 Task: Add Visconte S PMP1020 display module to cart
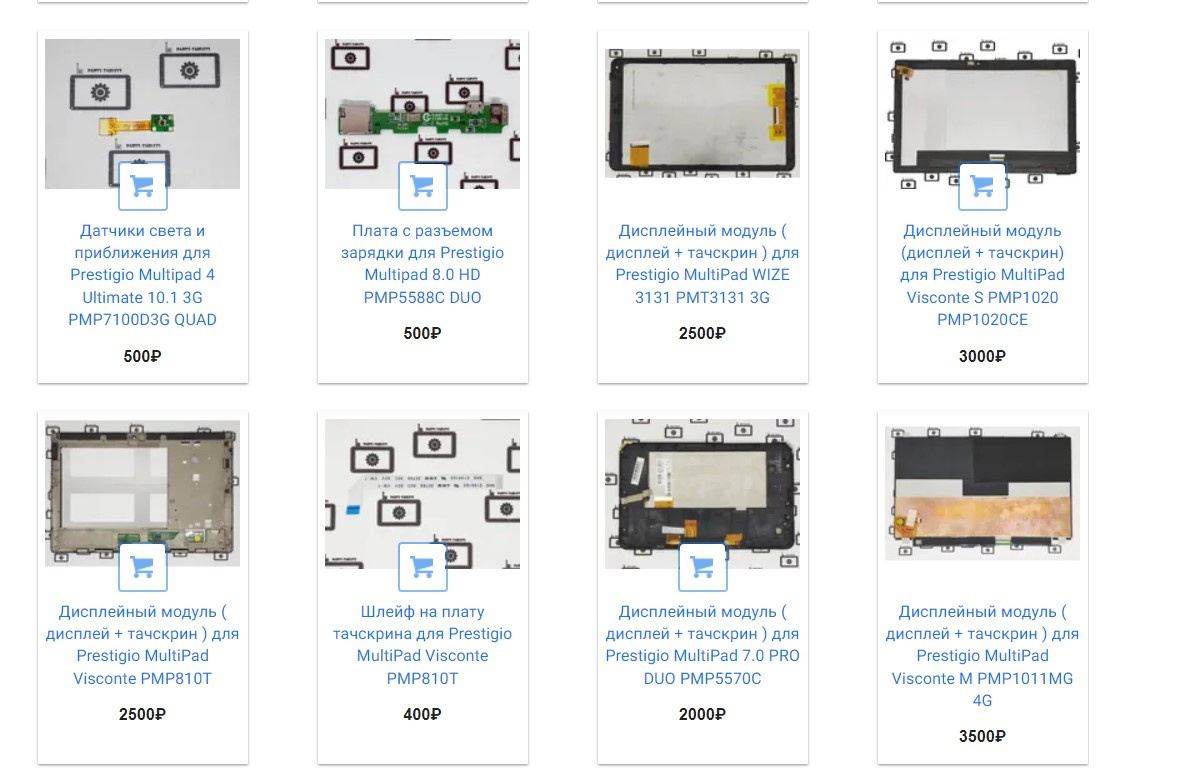click(x=982, y=186)
